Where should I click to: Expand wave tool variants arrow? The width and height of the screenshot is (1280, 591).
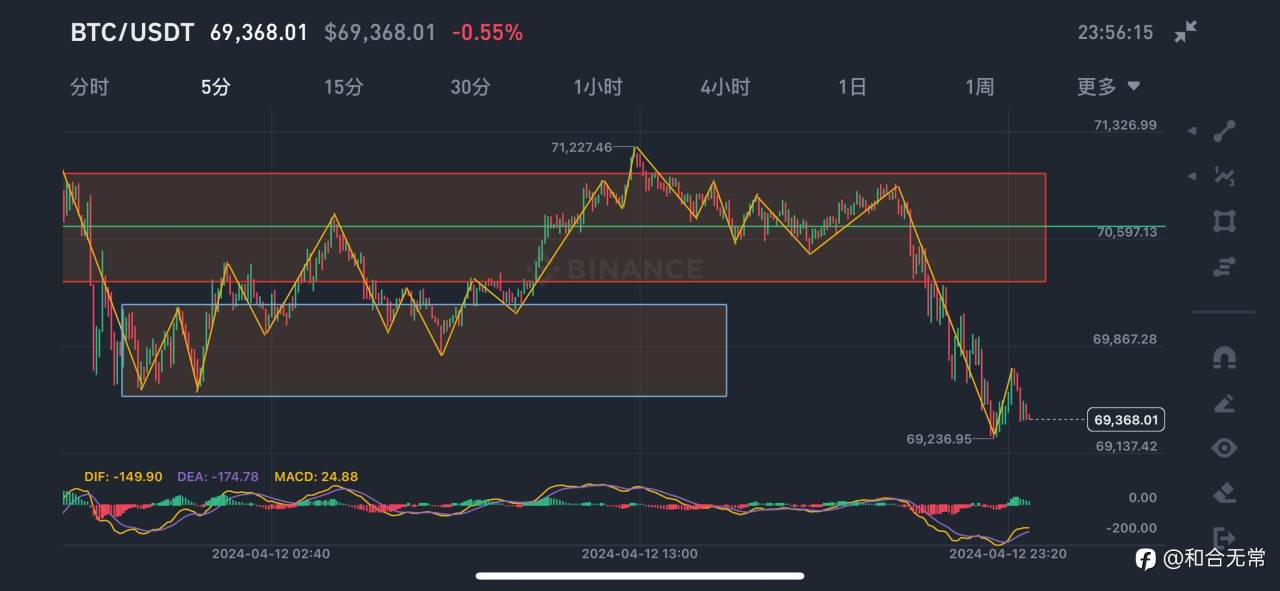pos(1191,176)
